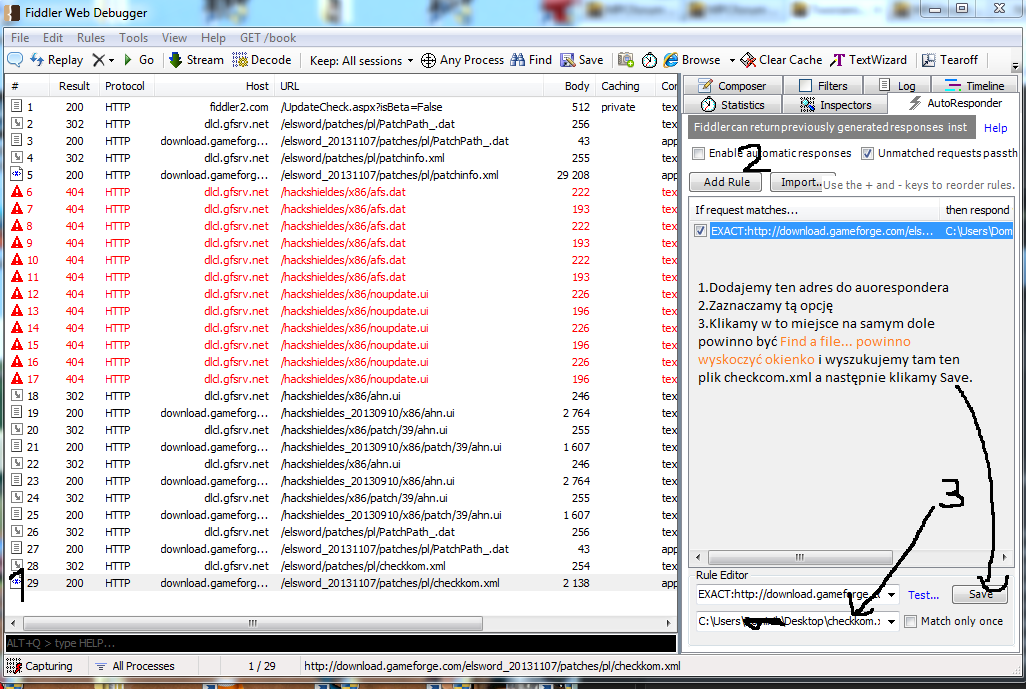The width and height of the screenshot is (1026, 689).
Task: Click the Browse Internet Explorer button
Action: 692,60
